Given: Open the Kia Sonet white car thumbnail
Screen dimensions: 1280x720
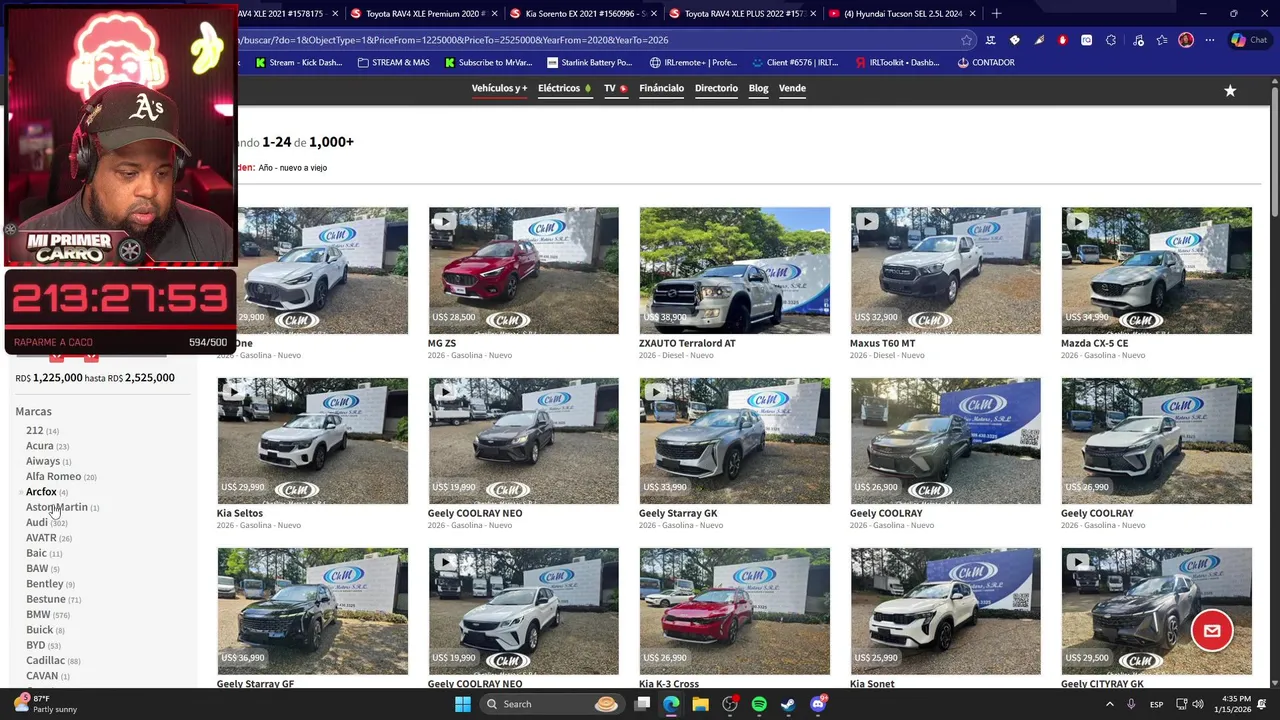Looking at the screenshot, I should [x=945, y=611].
